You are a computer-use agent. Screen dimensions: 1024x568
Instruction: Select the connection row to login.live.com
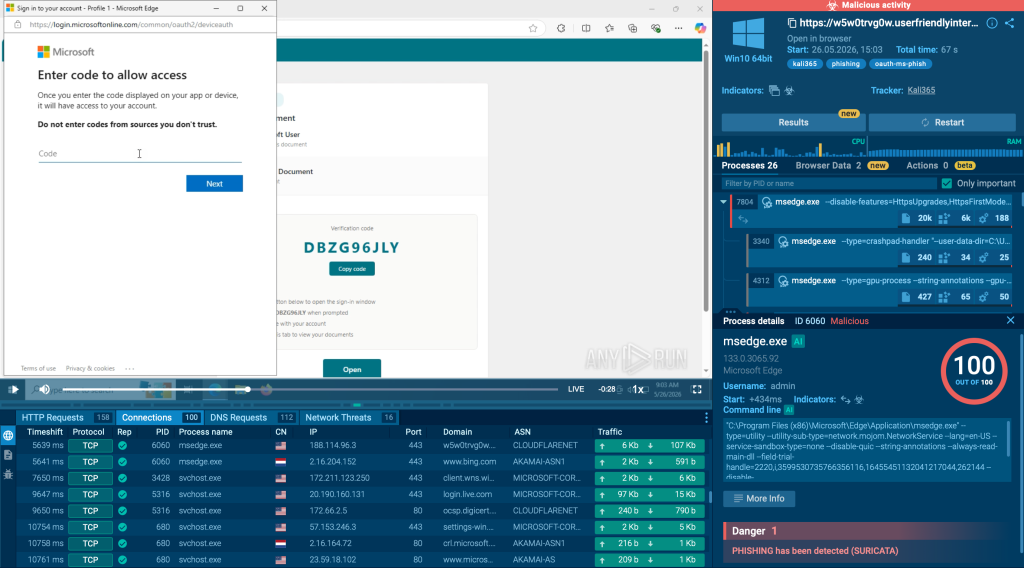pos(361,494)
